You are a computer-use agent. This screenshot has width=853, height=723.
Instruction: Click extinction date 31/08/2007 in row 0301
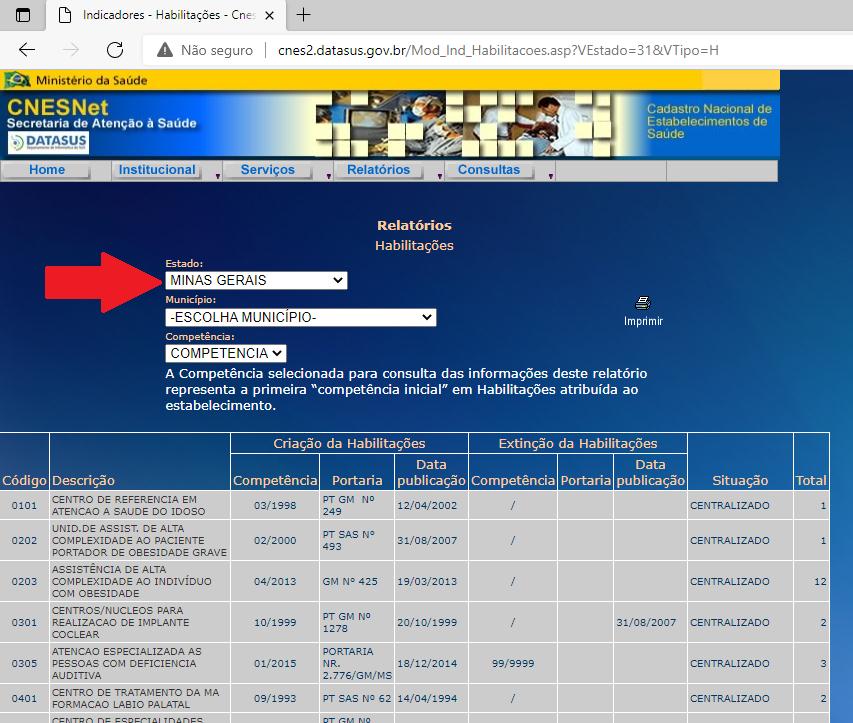tap(646, 622)
